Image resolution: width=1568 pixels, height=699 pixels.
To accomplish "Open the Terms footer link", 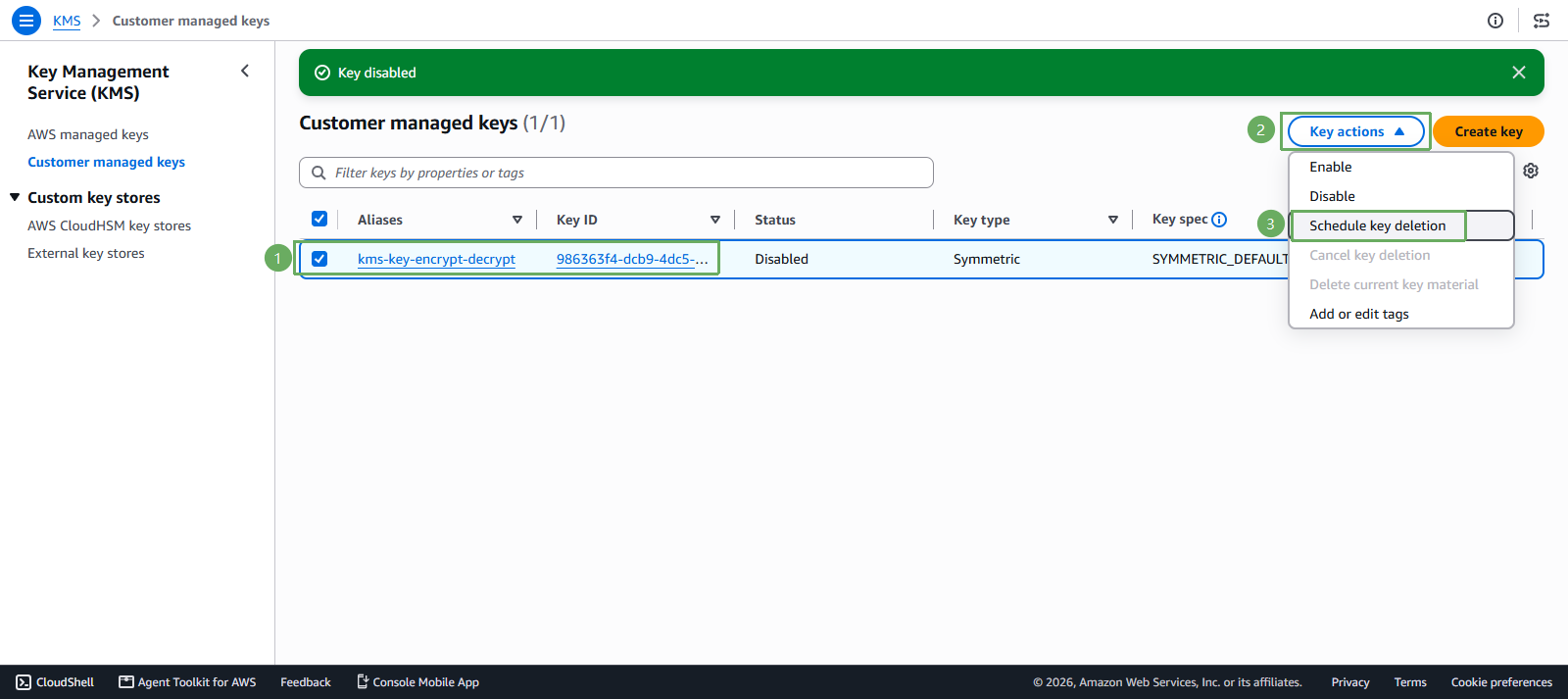I will pyautogui.click(x=1410, y=682).
